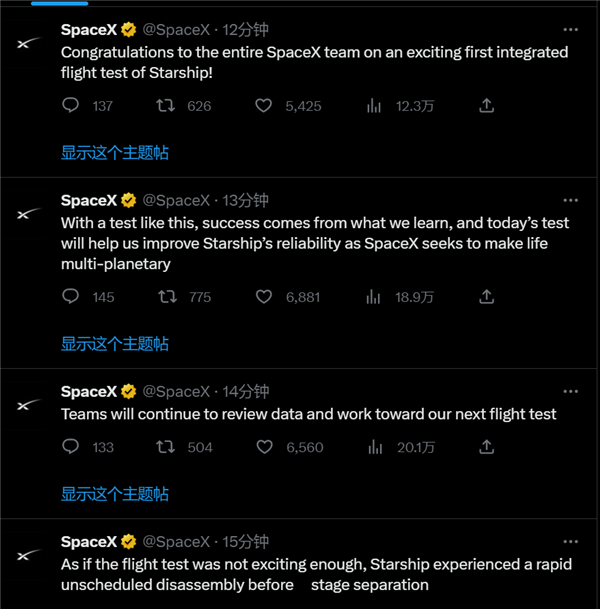Share the Teams will continue review tweet
Viewport: 600px width, 609px height.
pos(486,447)
